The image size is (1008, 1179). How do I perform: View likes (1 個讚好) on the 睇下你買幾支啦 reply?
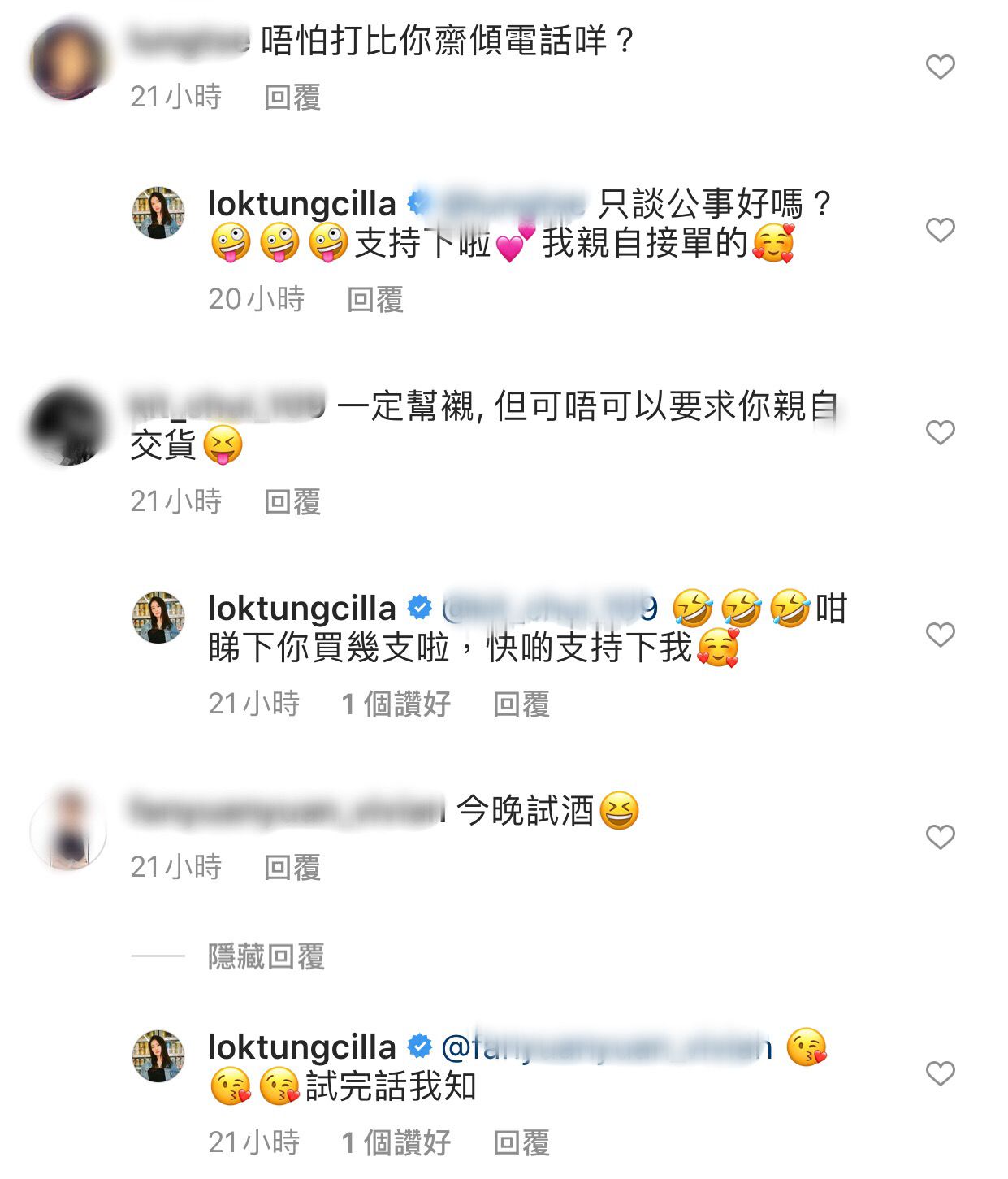[396, 704]
